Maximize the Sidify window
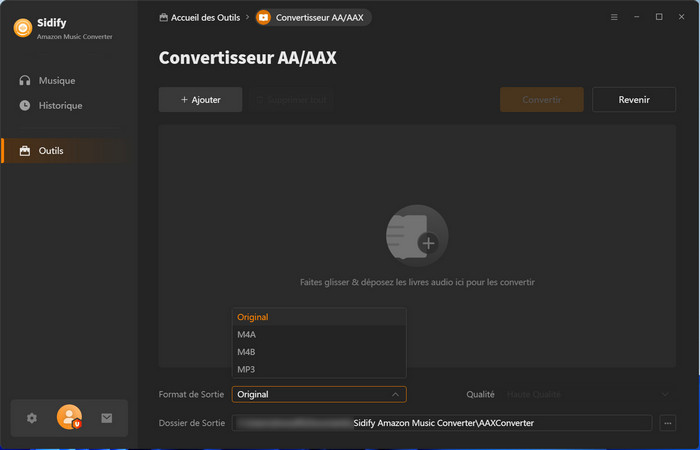 tap(659, 17)
